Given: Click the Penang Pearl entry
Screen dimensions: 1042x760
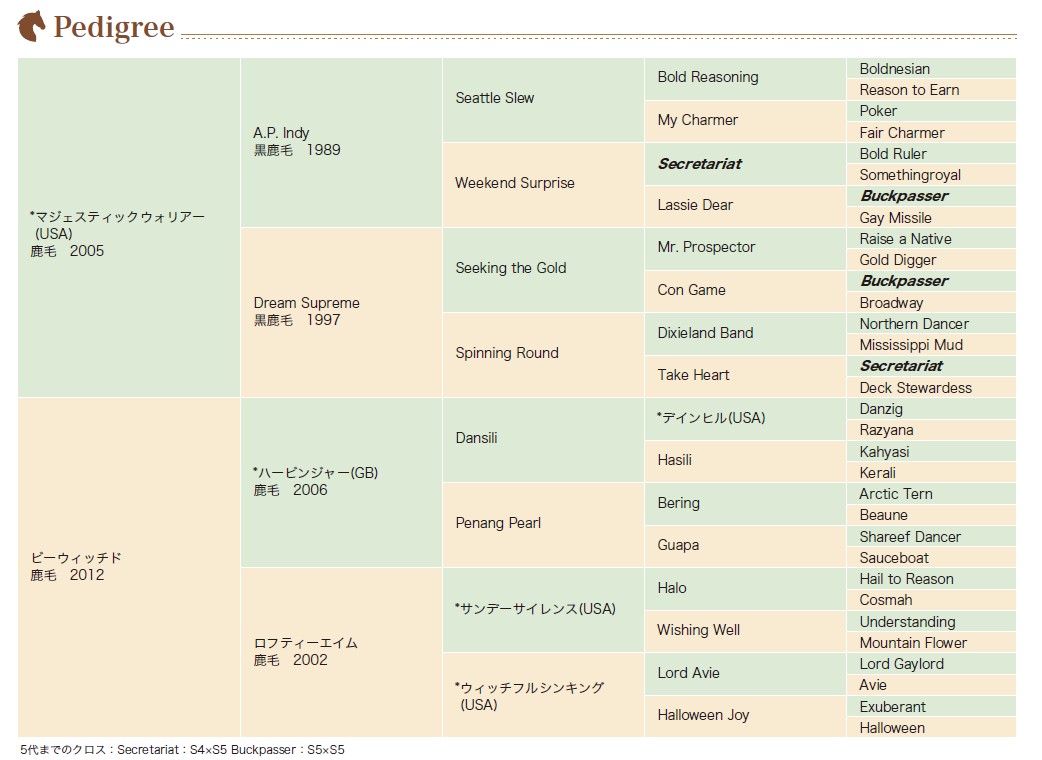Looking at the screenshot, I should pos(543,525).
